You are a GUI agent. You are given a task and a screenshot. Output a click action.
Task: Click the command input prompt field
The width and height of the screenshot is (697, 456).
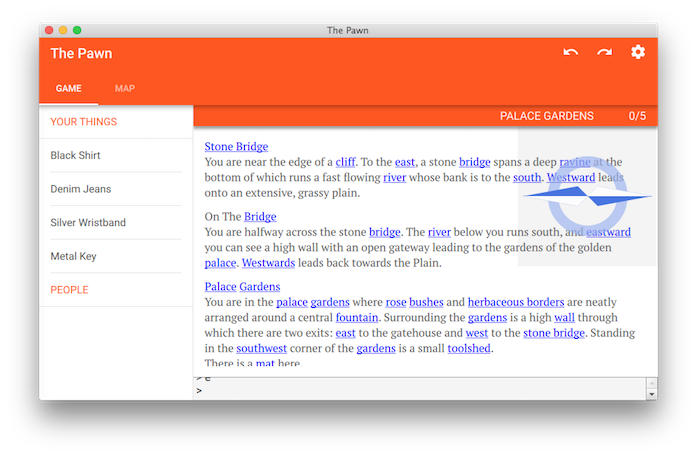click(420, 391)
